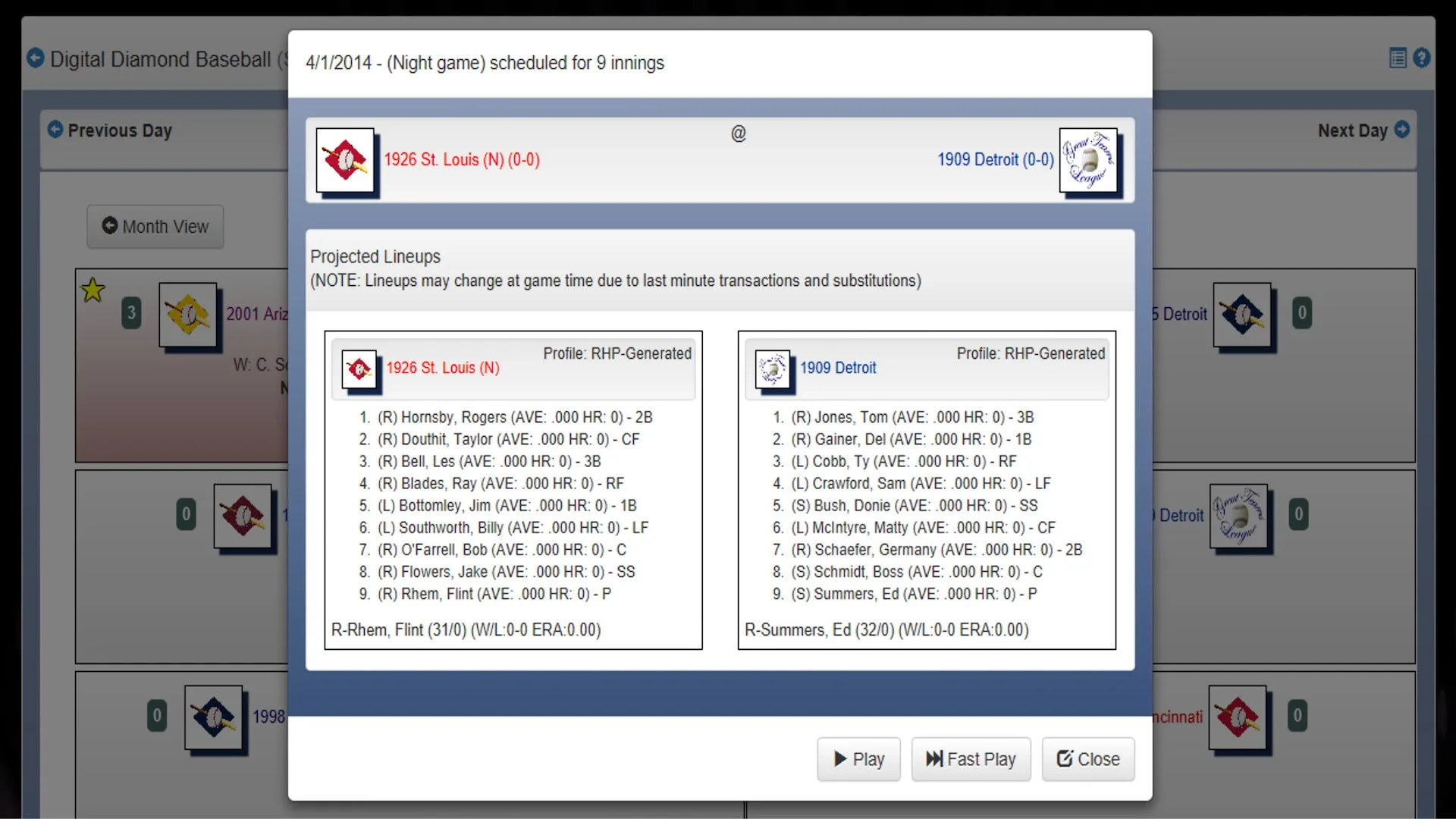Click the 1926 St. Louis logo in matchup header
1456x819 pixels.
point(345,160)
